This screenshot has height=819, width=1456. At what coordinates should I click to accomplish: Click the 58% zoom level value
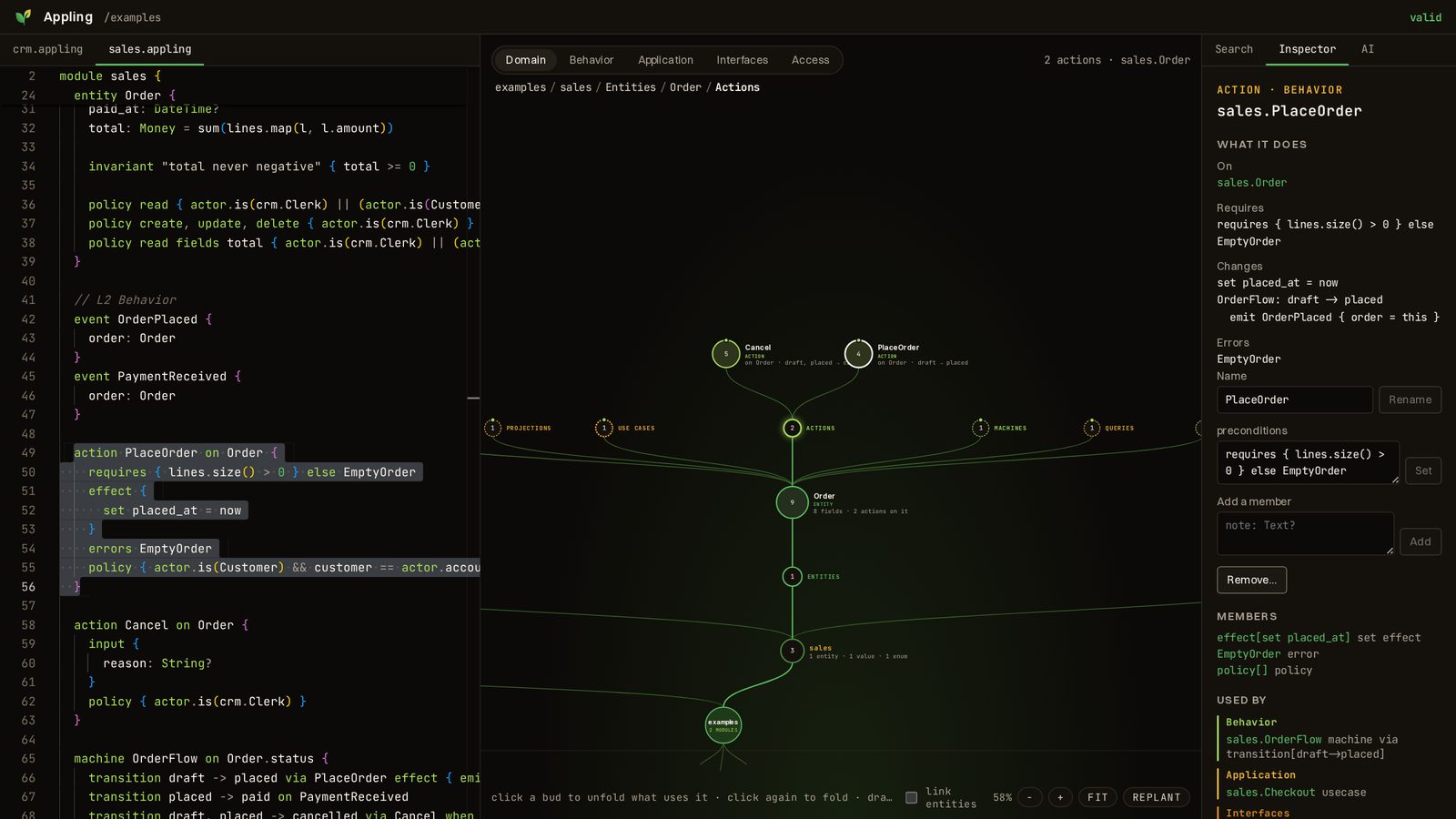[1002, 797]
